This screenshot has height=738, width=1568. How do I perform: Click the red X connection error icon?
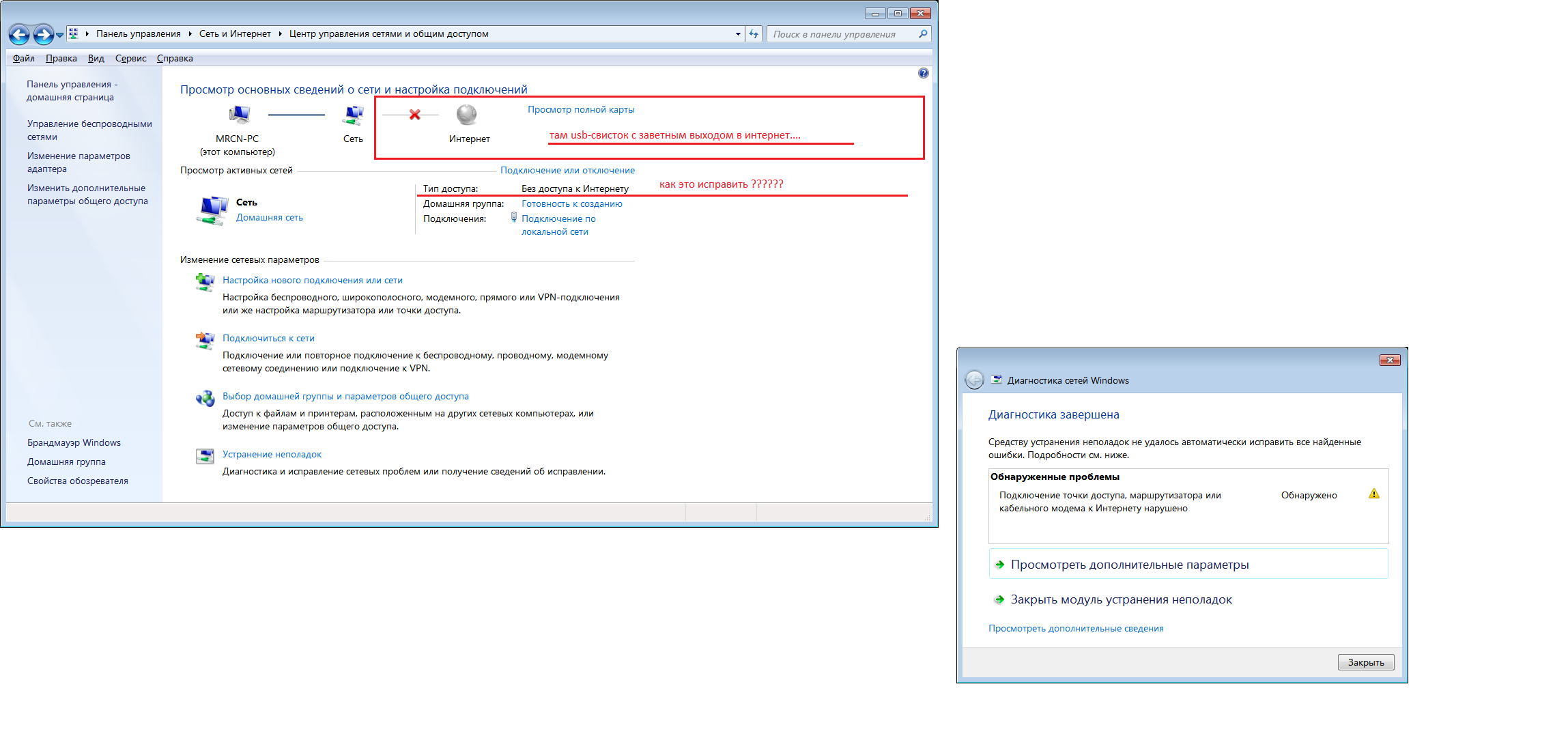point(414,115)
